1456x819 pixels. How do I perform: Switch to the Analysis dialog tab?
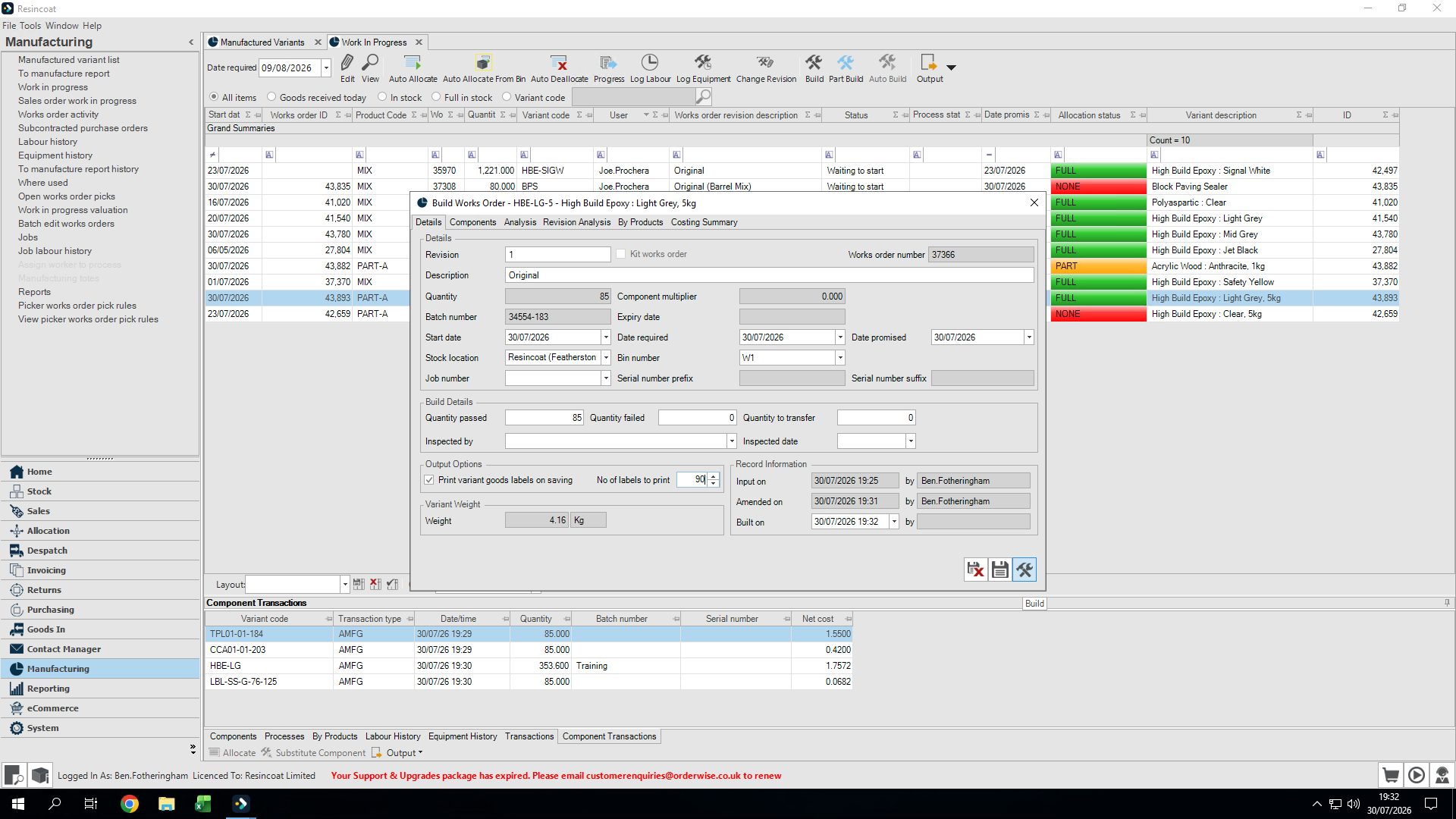519,222
